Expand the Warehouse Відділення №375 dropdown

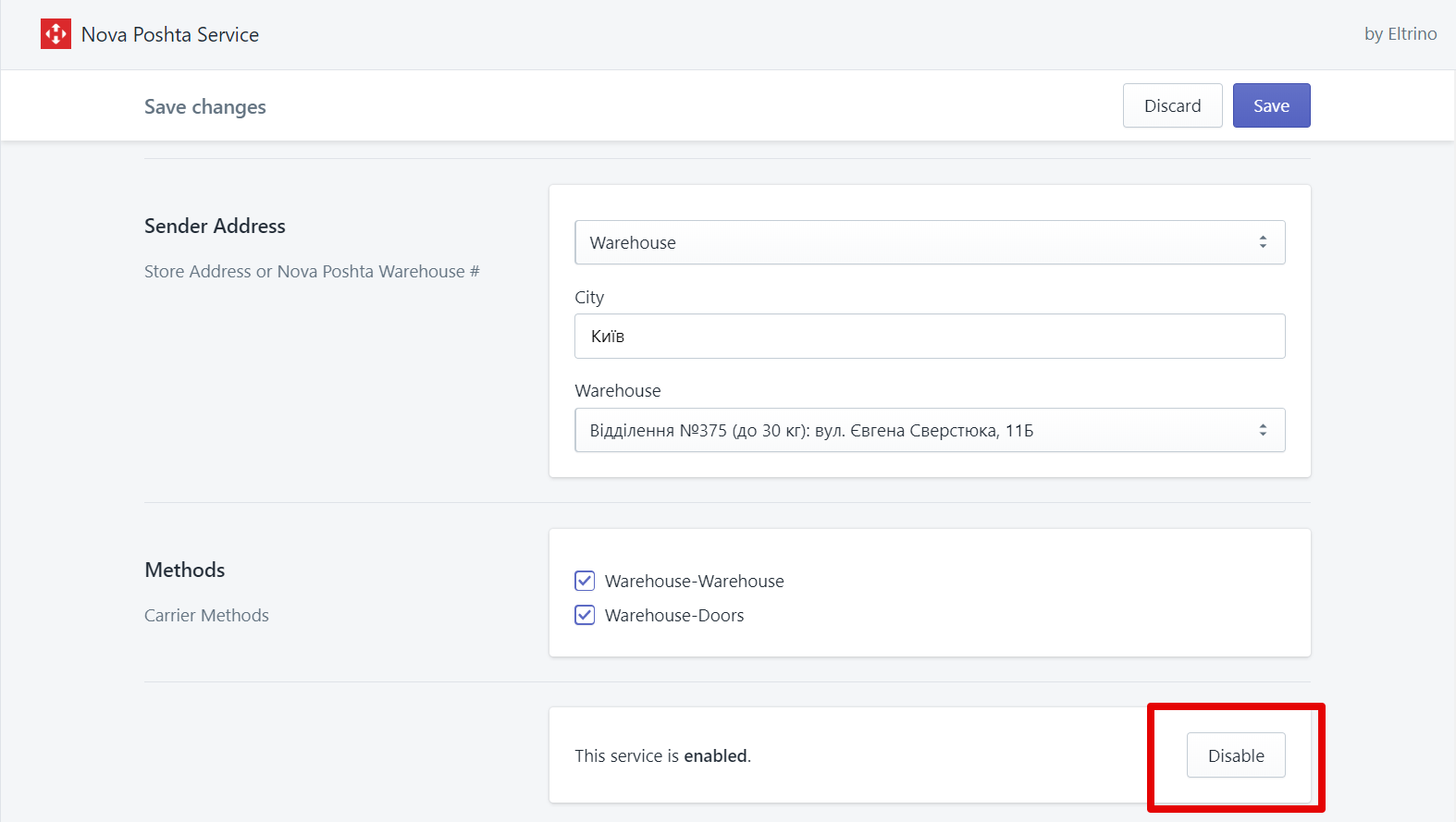(x=930, y=430)
